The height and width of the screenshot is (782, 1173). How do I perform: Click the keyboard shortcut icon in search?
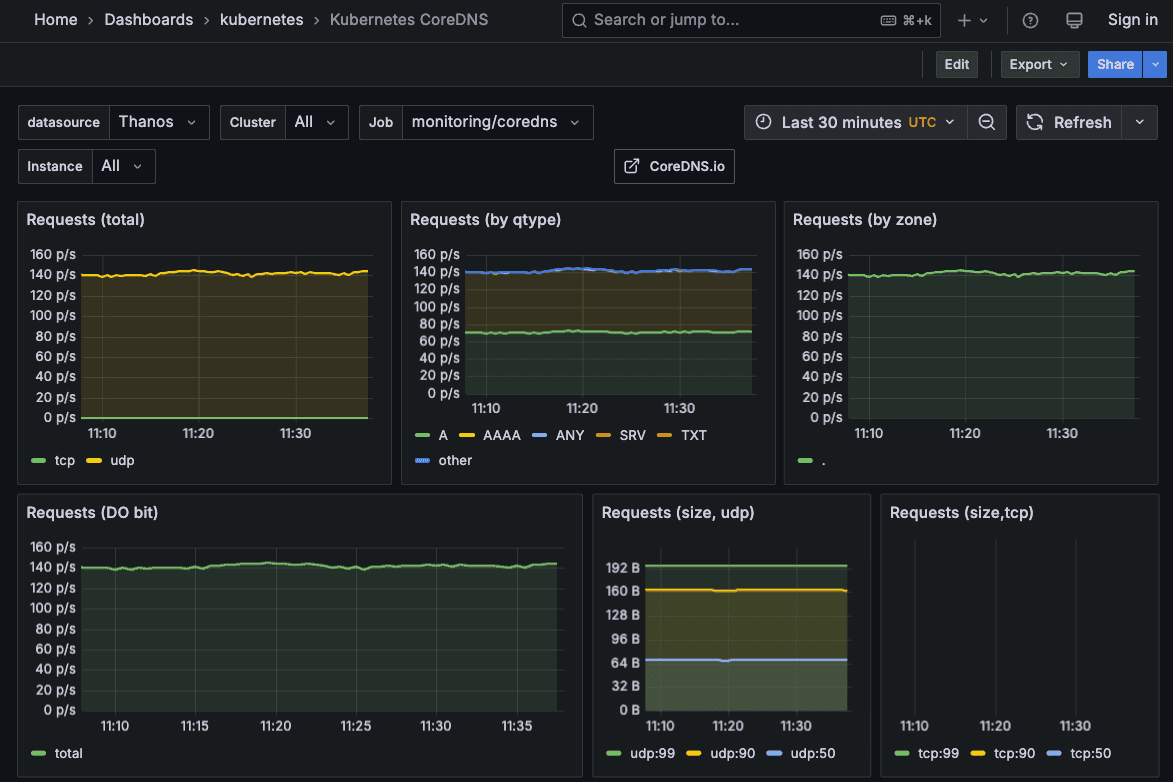pos(888,20)
